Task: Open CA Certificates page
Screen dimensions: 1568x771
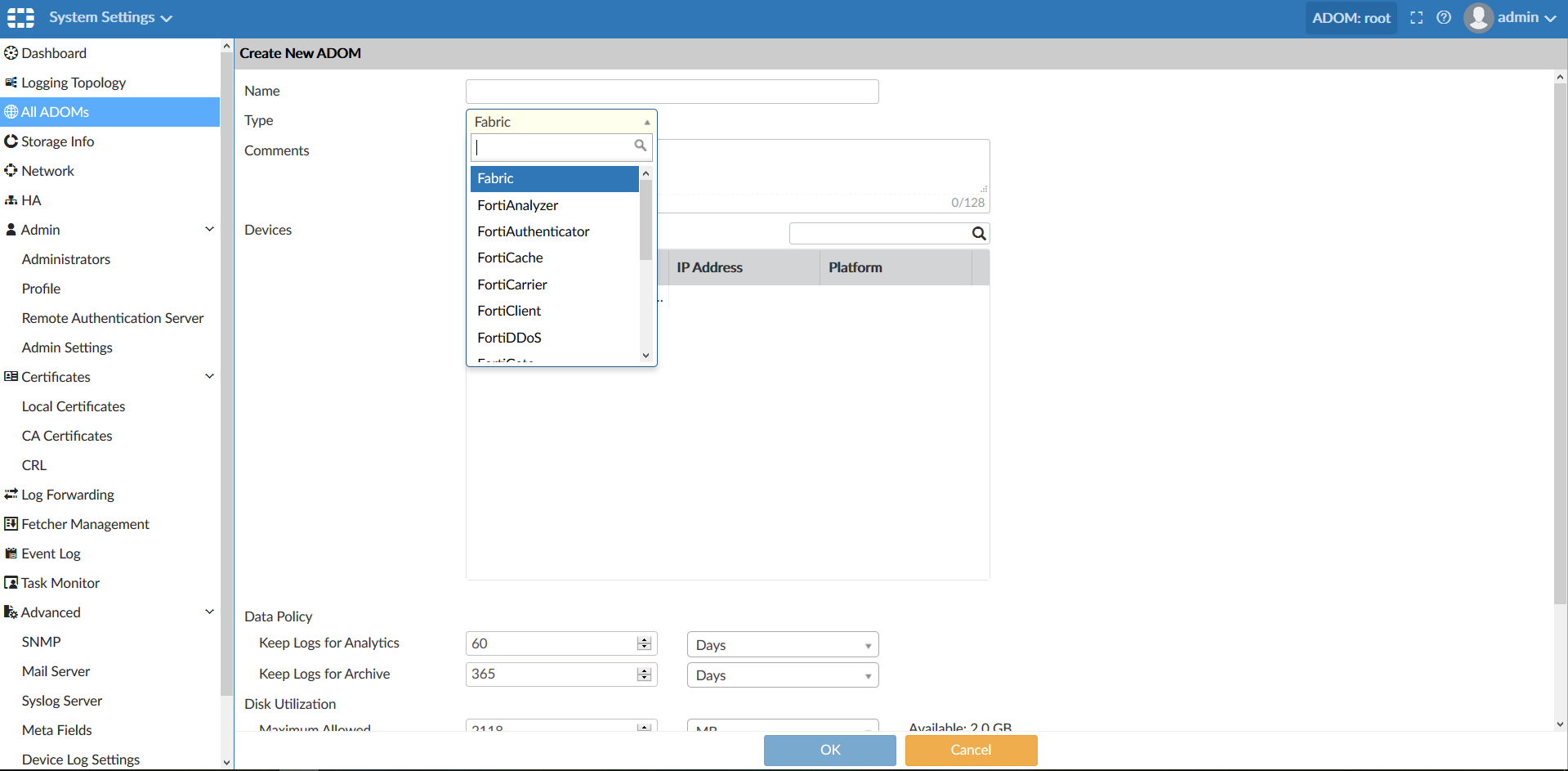Action: point(67,436)
